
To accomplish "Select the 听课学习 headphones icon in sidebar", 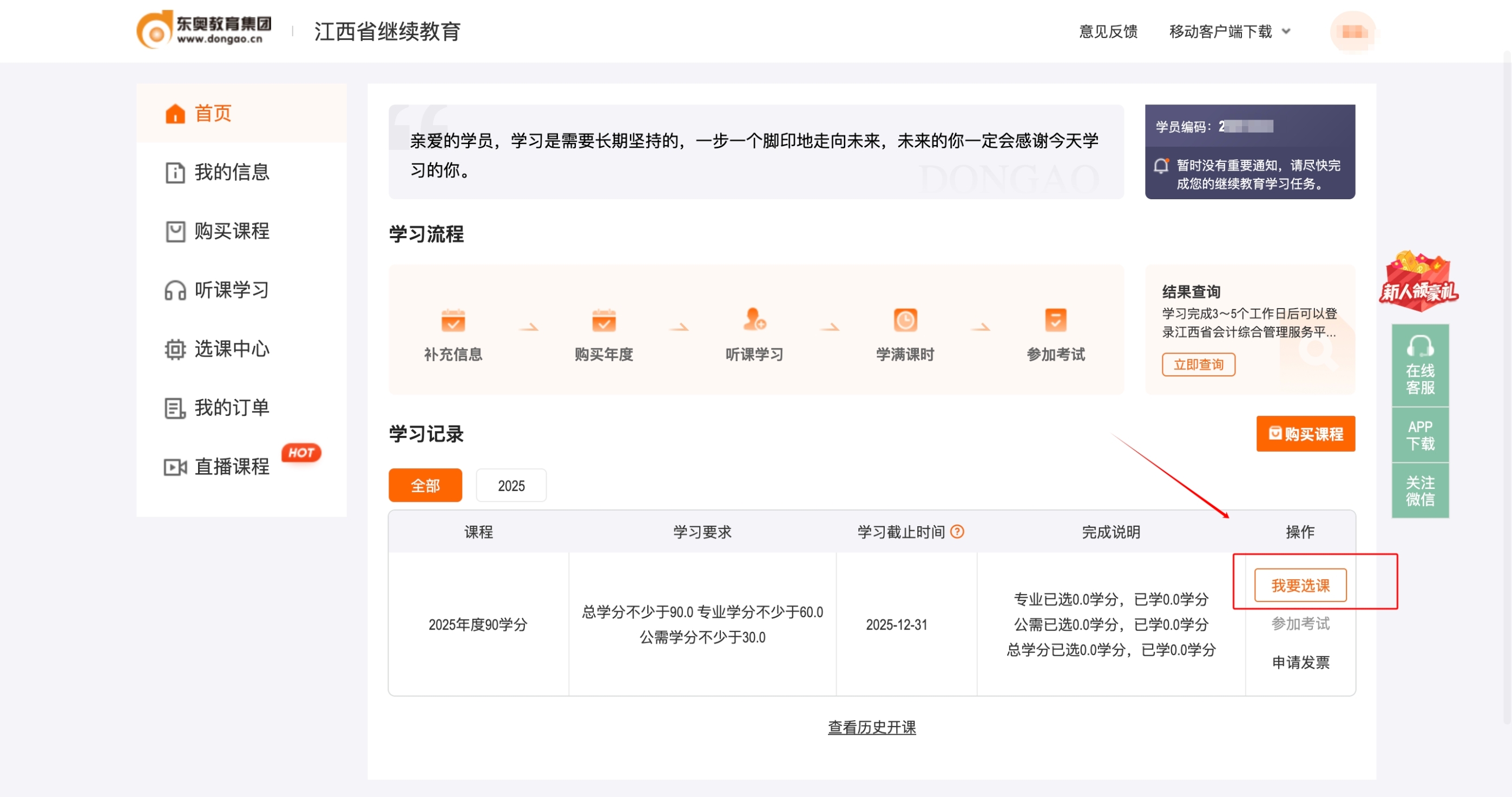I will click(x=174, y=290).
